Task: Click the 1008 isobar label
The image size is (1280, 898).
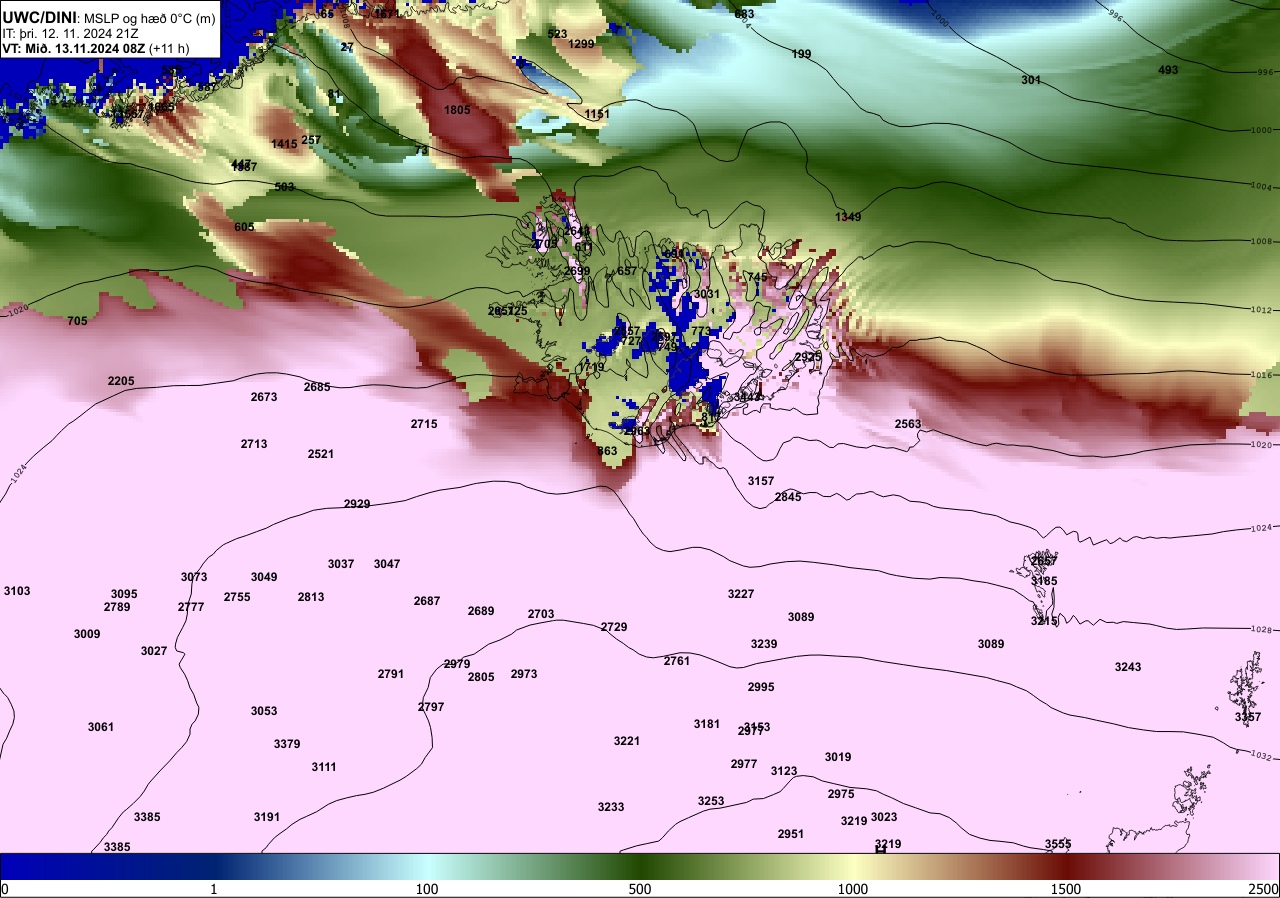Action: pos(1261,241)
